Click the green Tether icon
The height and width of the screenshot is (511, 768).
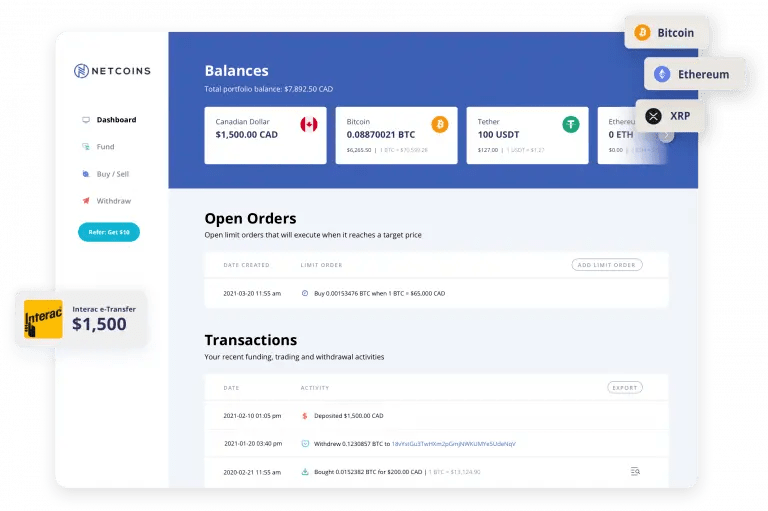coord(571,124)
